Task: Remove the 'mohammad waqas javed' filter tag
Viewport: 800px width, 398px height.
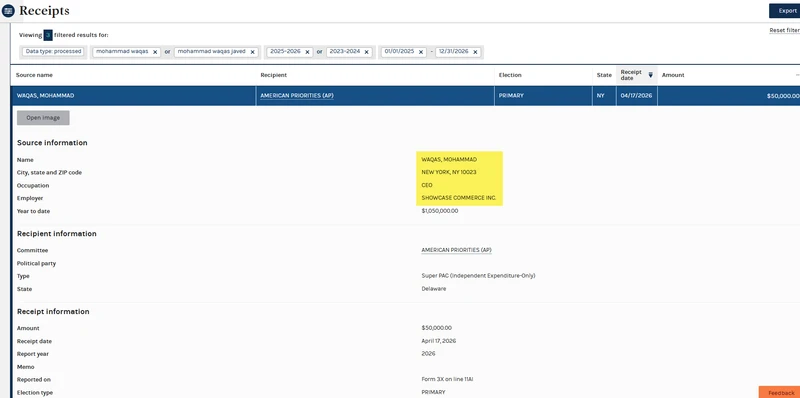Action: click(x=253, y=52)
